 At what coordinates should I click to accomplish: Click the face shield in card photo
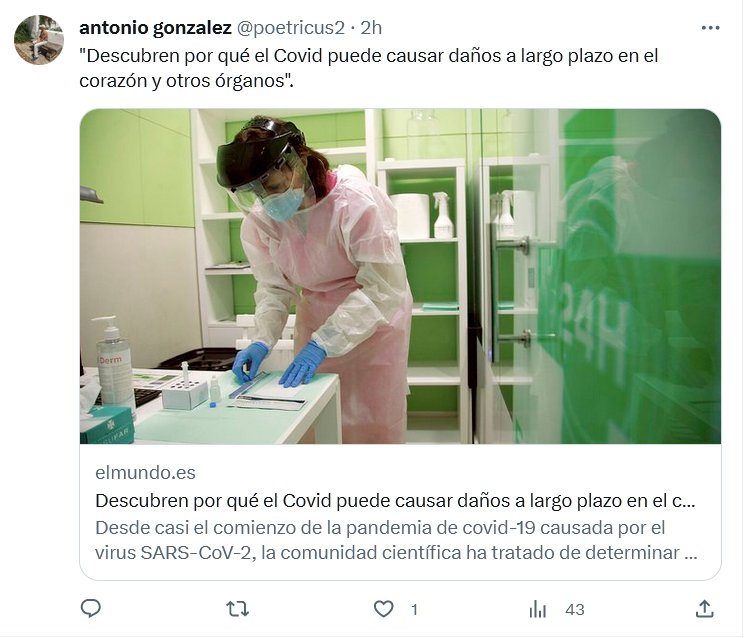click(264, 176)
